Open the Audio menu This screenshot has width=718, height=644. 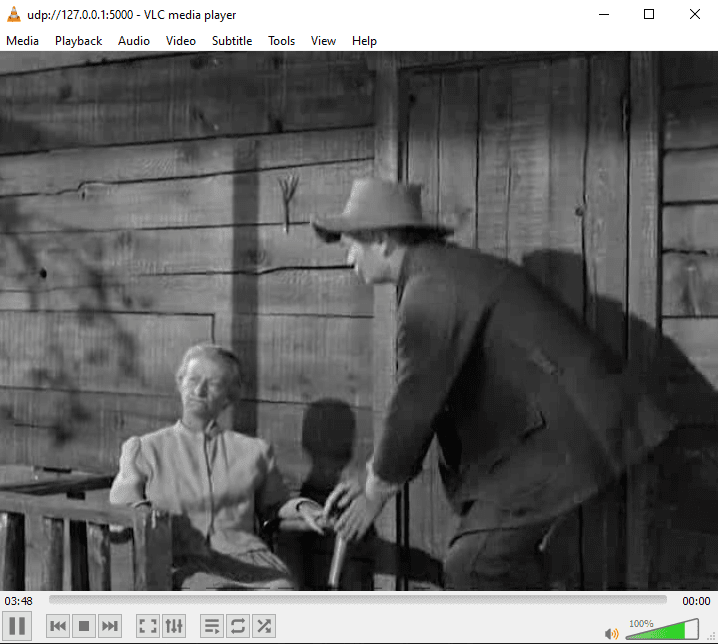134,41
